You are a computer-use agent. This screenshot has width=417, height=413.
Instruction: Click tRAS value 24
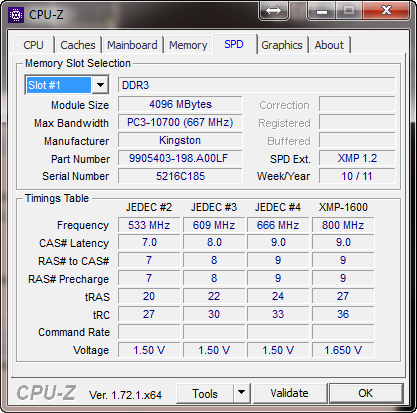[278, 296]
